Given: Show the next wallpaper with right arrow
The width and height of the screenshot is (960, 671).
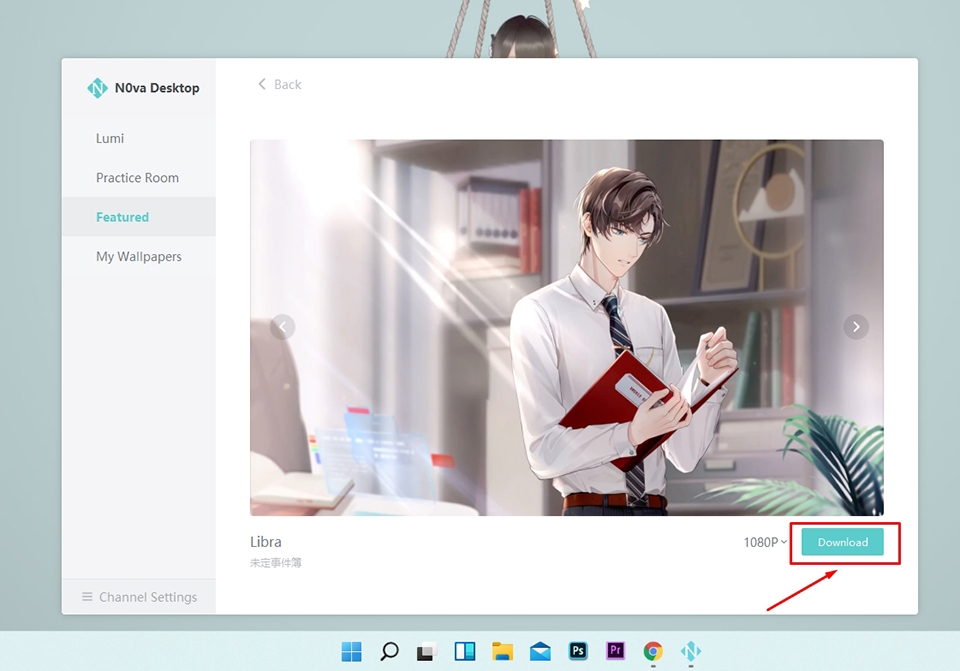Looking at the screenshot, I should [856, 327].
